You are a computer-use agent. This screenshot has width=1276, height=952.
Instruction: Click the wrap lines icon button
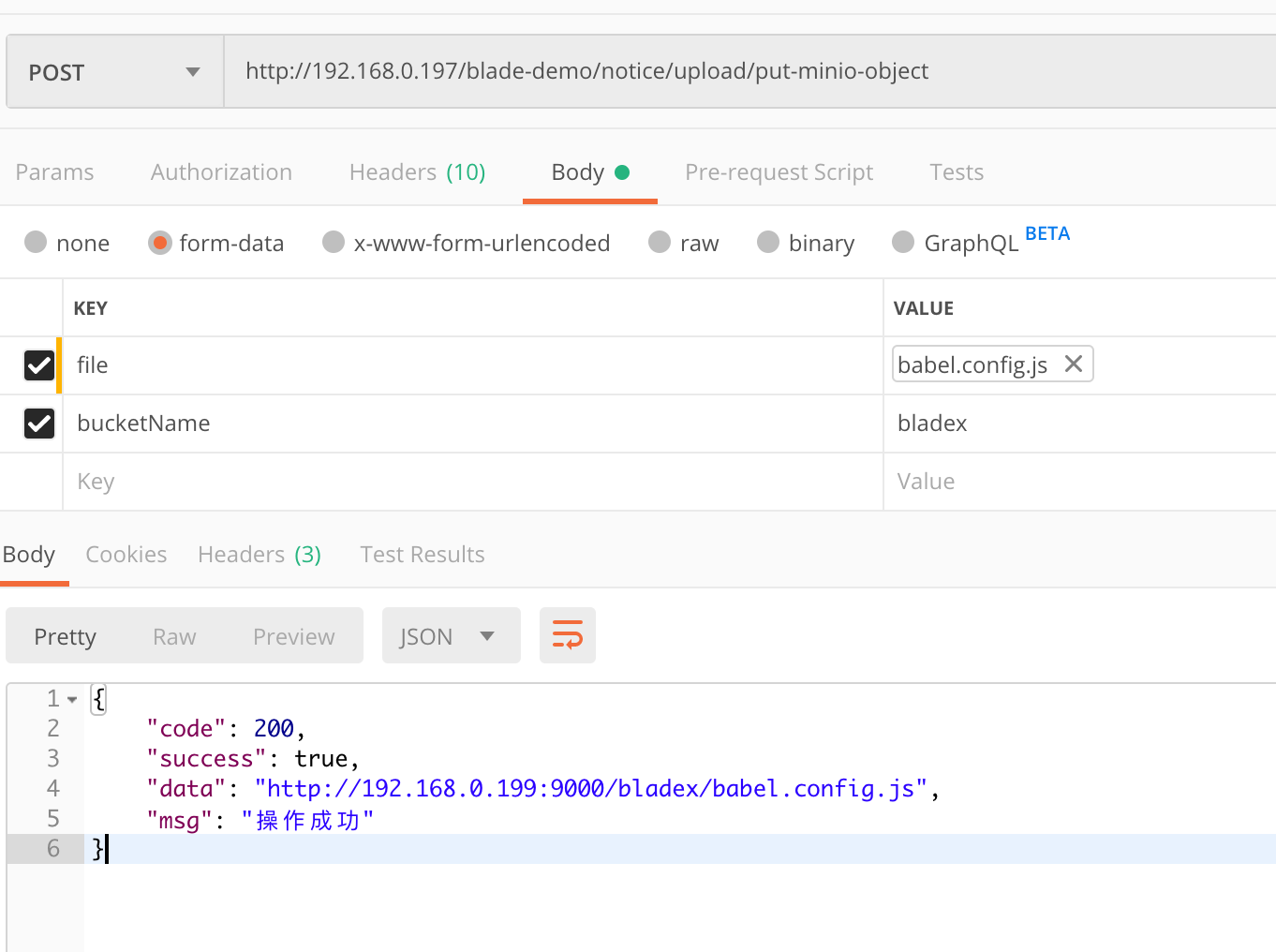568,635
